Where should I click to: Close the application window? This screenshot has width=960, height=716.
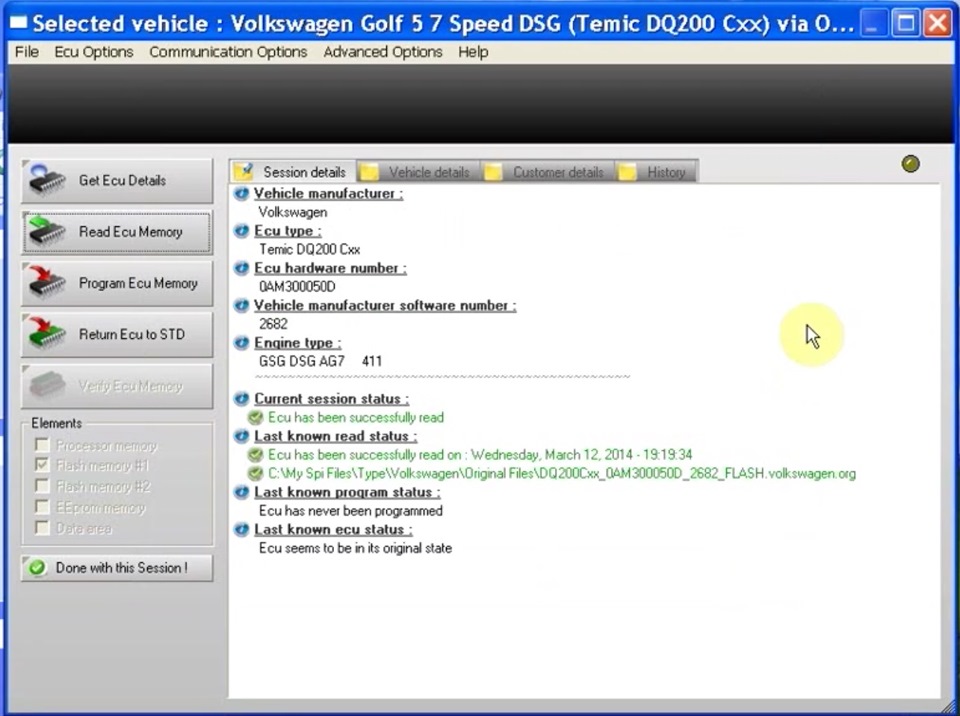click(937, 24)
